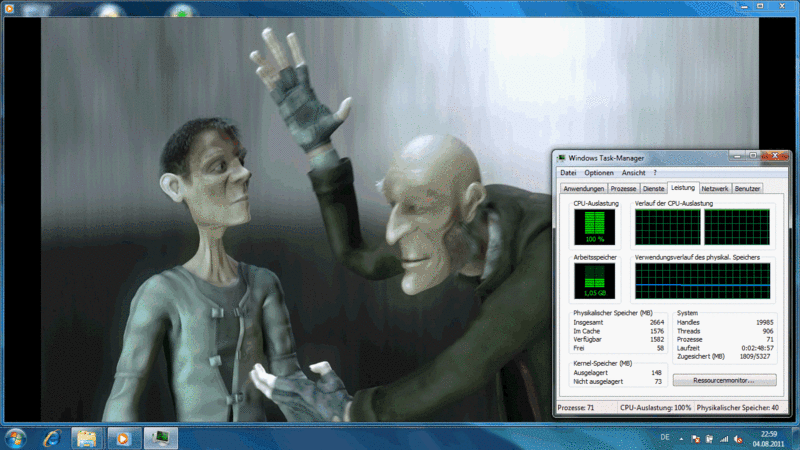800x450 pixels.
Task: Open the DE language indicator
Action: point(665,437)
